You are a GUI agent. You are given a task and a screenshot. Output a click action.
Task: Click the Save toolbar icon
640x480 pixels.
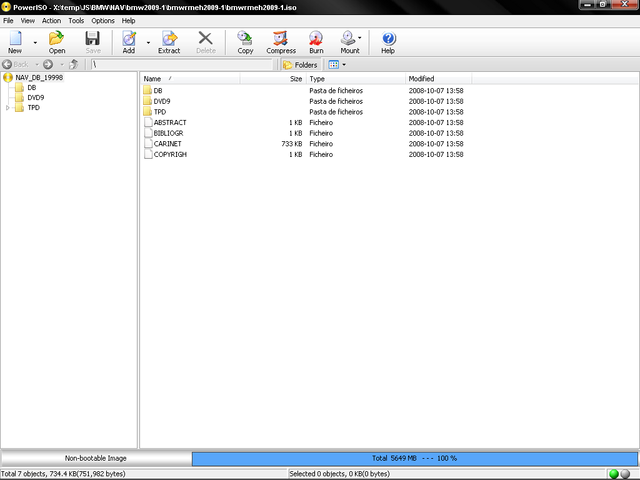(93, 42)
